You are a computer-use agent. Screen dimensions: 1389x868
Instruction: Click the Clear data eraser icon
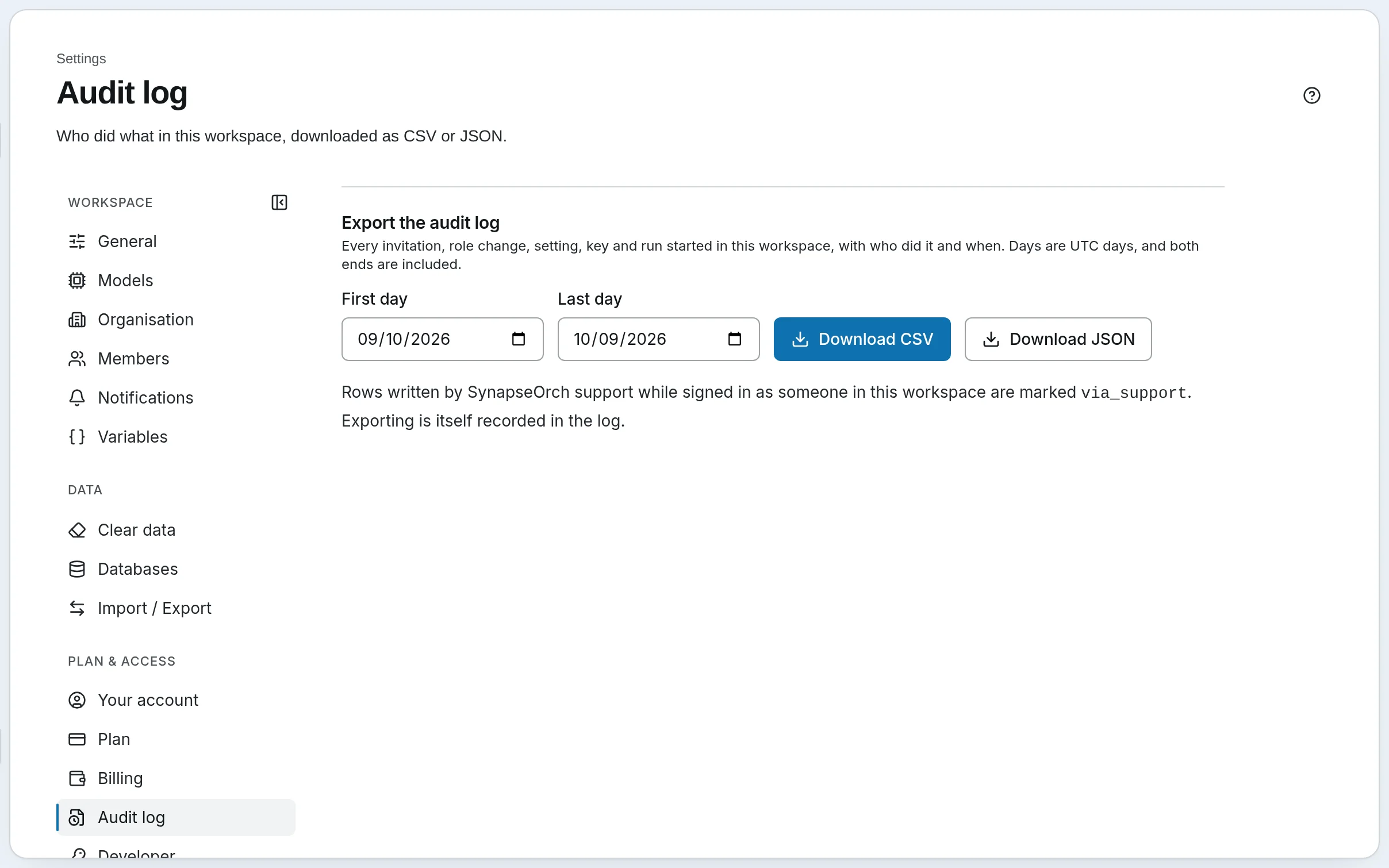[77, 530]
